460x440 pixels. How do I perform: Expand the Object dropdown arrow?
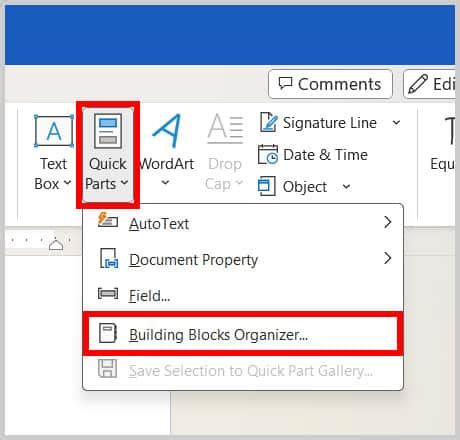(x=346, y=186)
